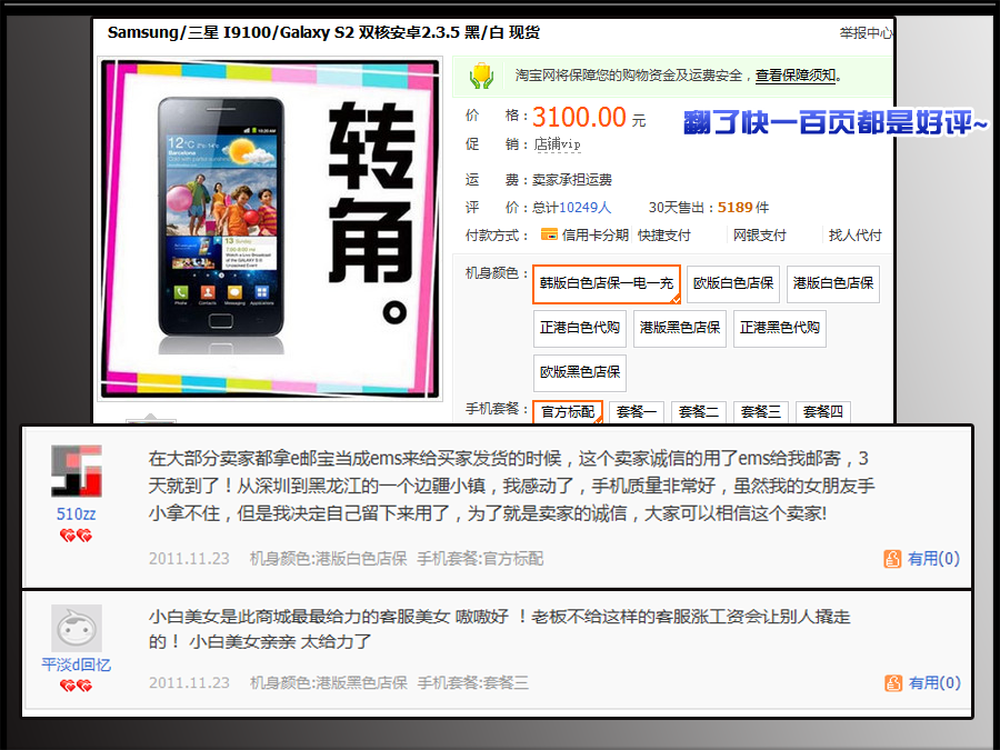Image resolution: width=1000 pixels, height=750 pixels.
Task: Click 找人代付 payment option
Action: (x=855, y=235)
